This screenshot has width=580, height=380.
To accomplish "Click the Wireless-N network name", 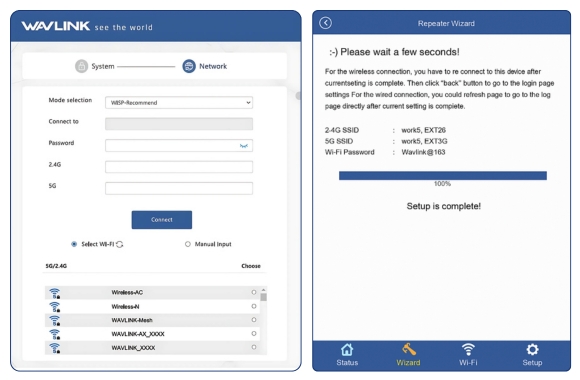I will [x=125, y=306].
